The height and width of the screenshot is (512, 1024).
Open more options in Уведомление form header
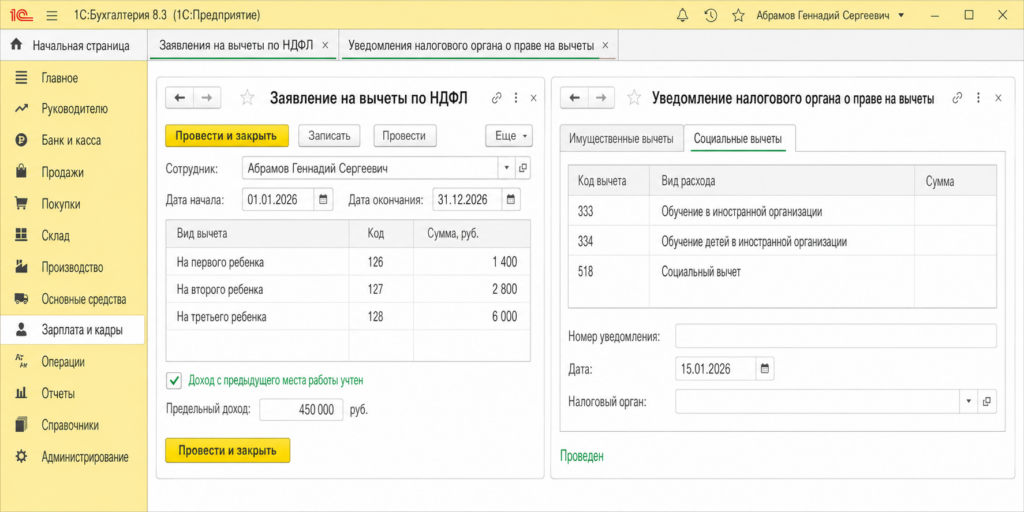click(x=978, y=98)
